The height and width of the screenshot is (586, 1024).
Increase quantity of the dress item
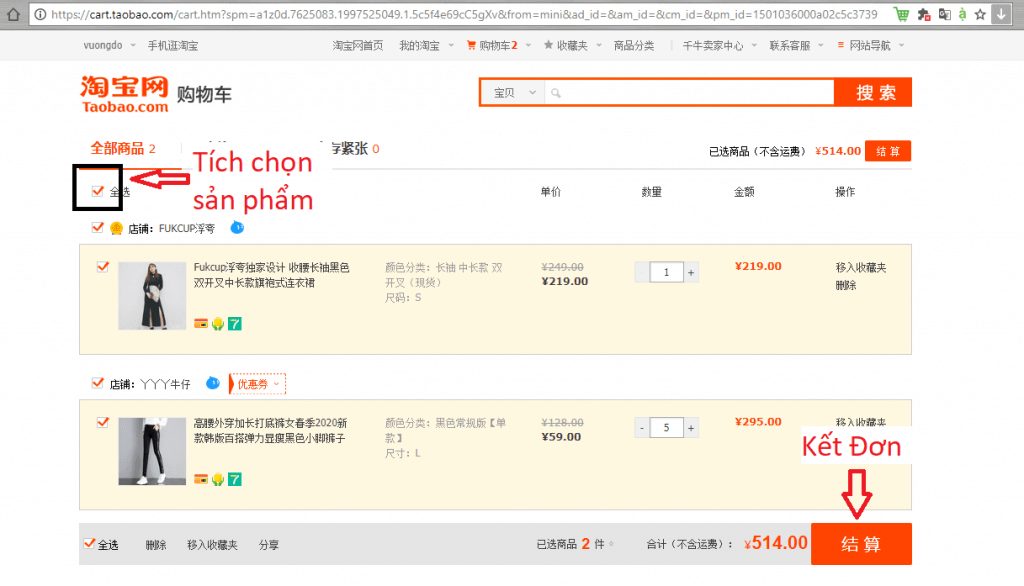pos(691,272)
